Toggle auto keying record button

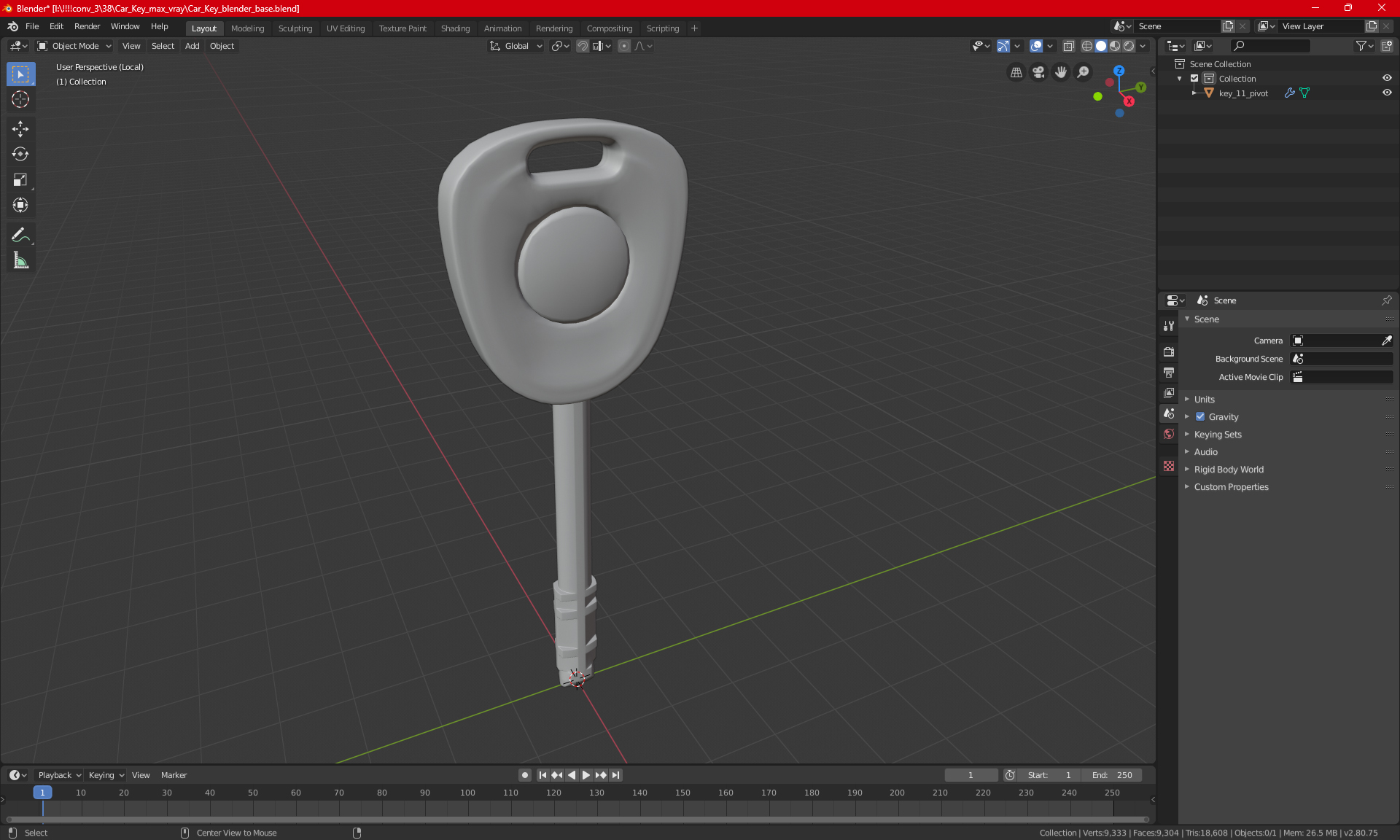tap(525, 775)
